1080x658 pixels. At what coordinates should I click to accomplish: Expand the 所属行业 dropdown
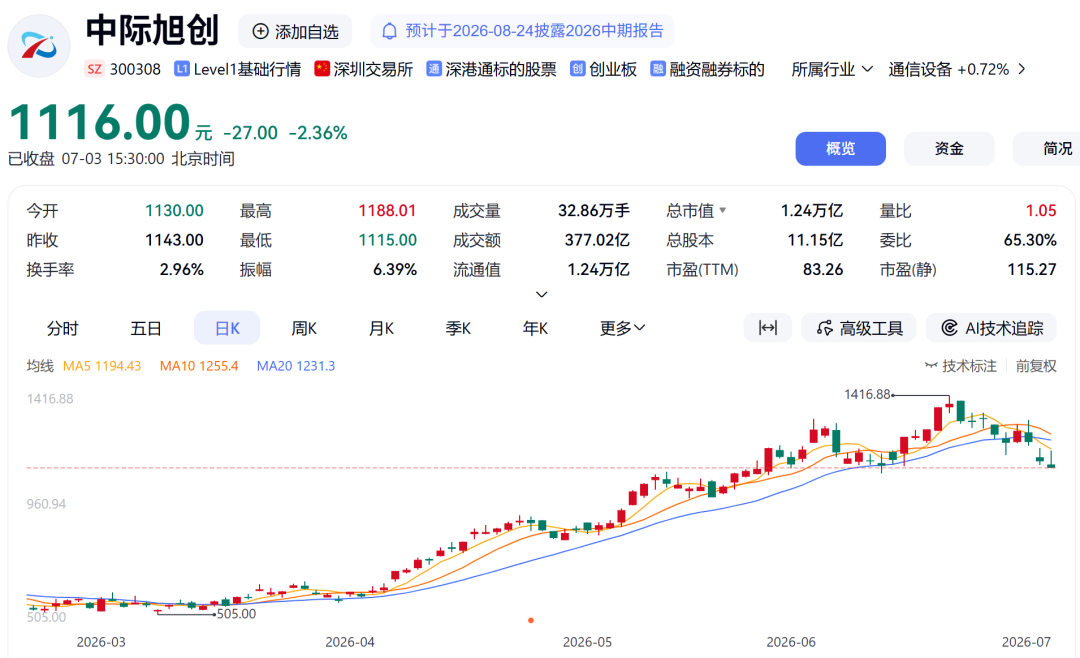point(832,69)
